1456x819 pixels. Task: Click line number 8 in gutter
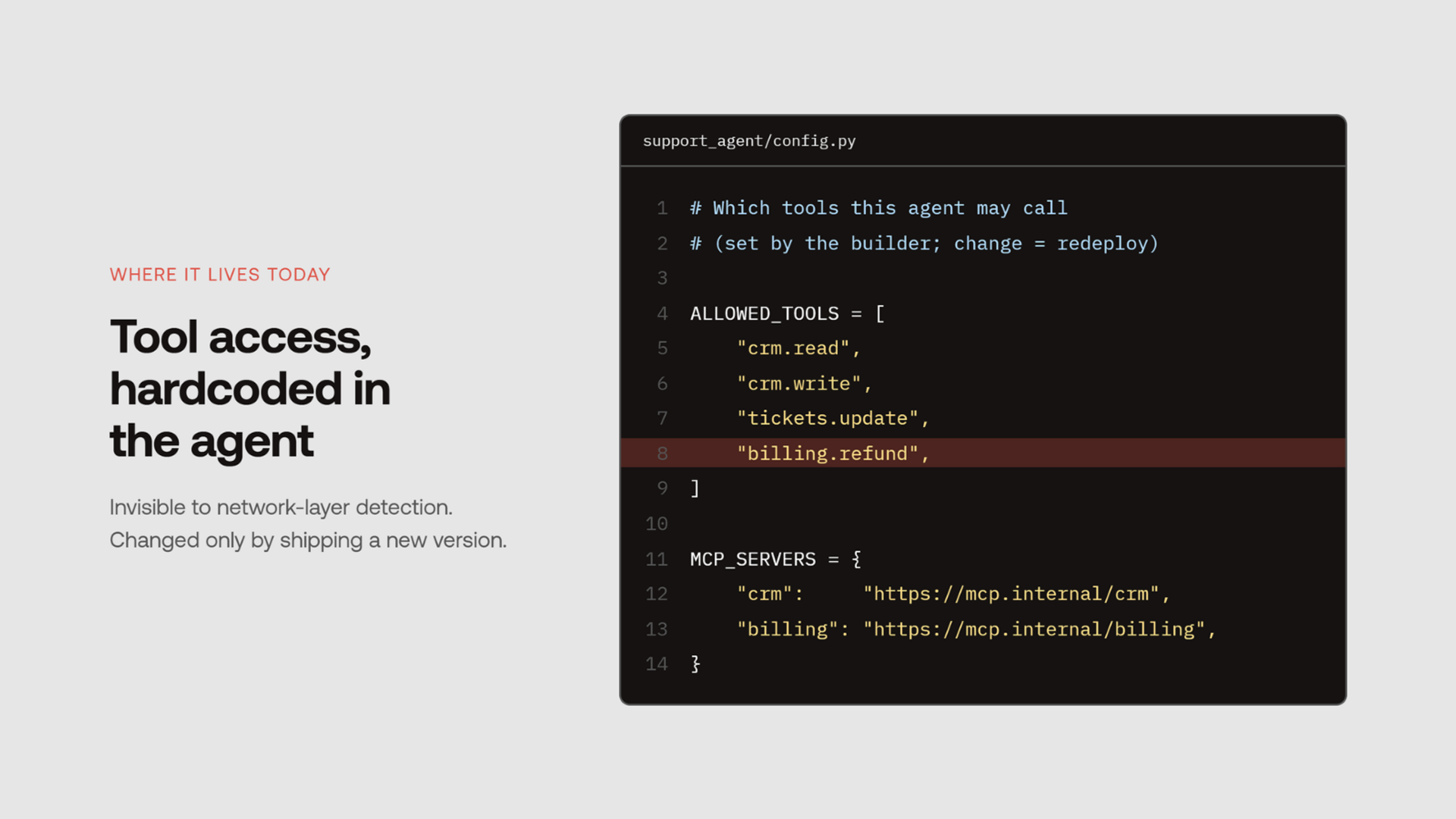pos(662,453)
